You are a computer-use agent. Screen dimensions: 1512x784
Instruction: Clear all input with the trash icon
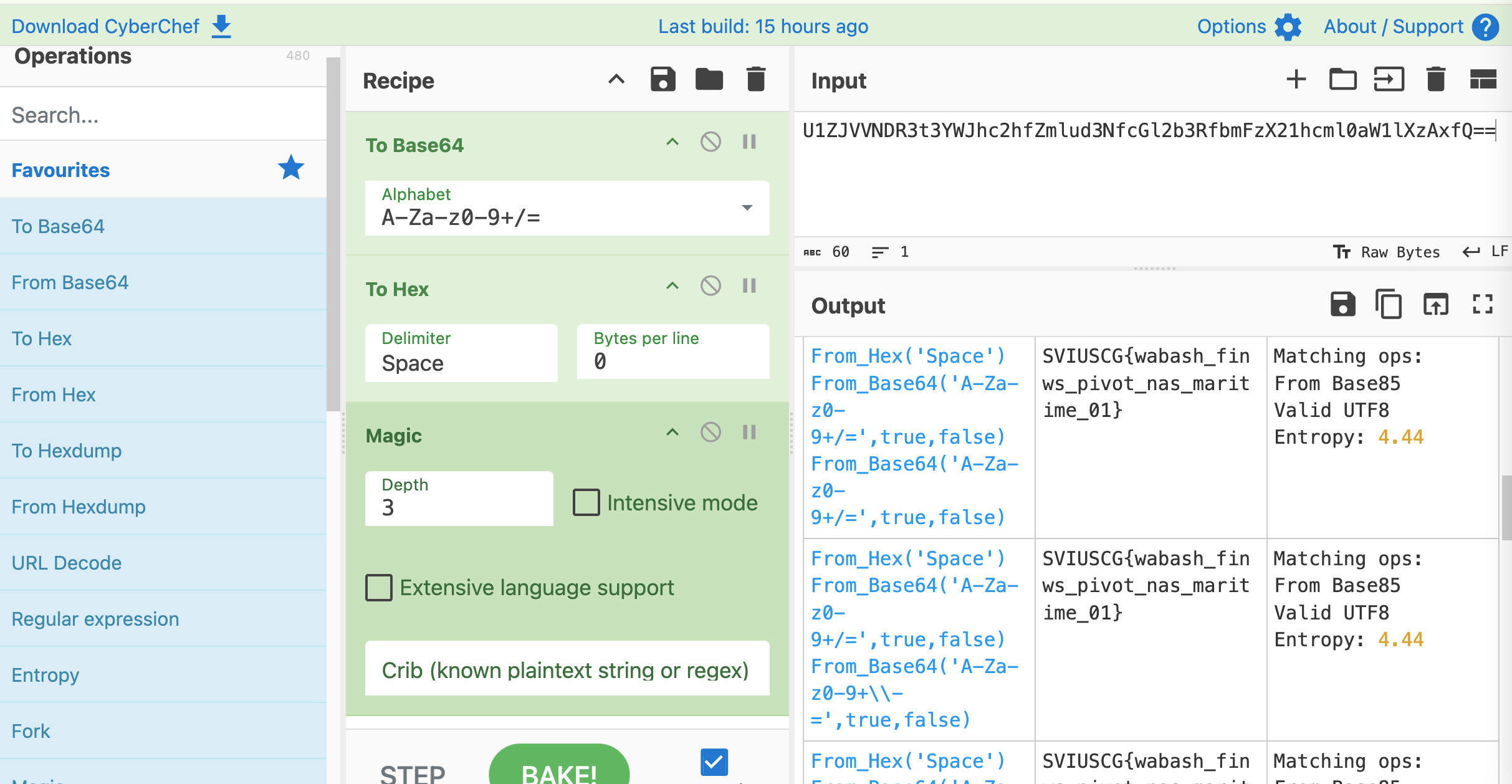1436,80
